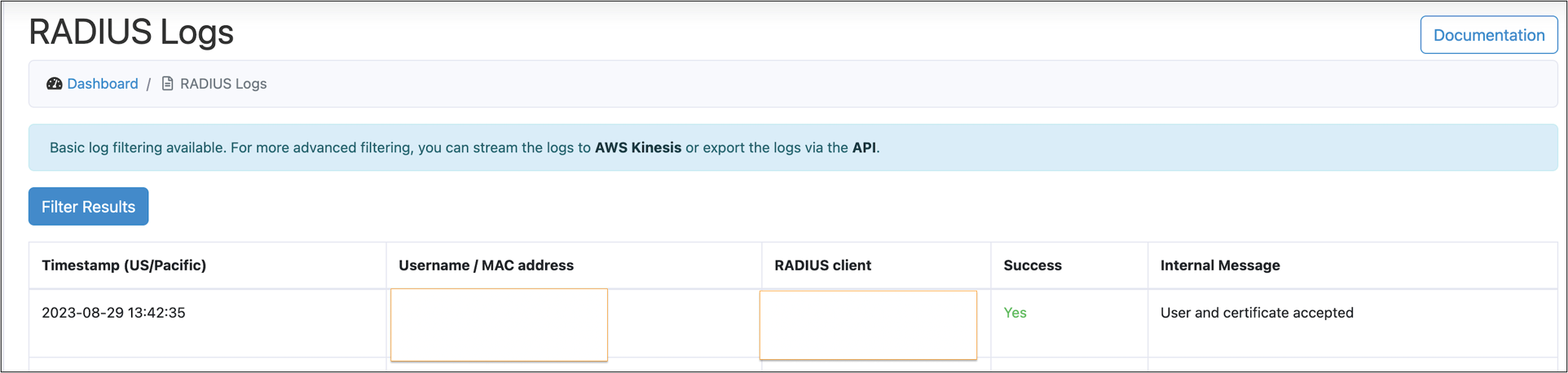Click the Dashboard speedometer icon in breadcrumb

54,84
